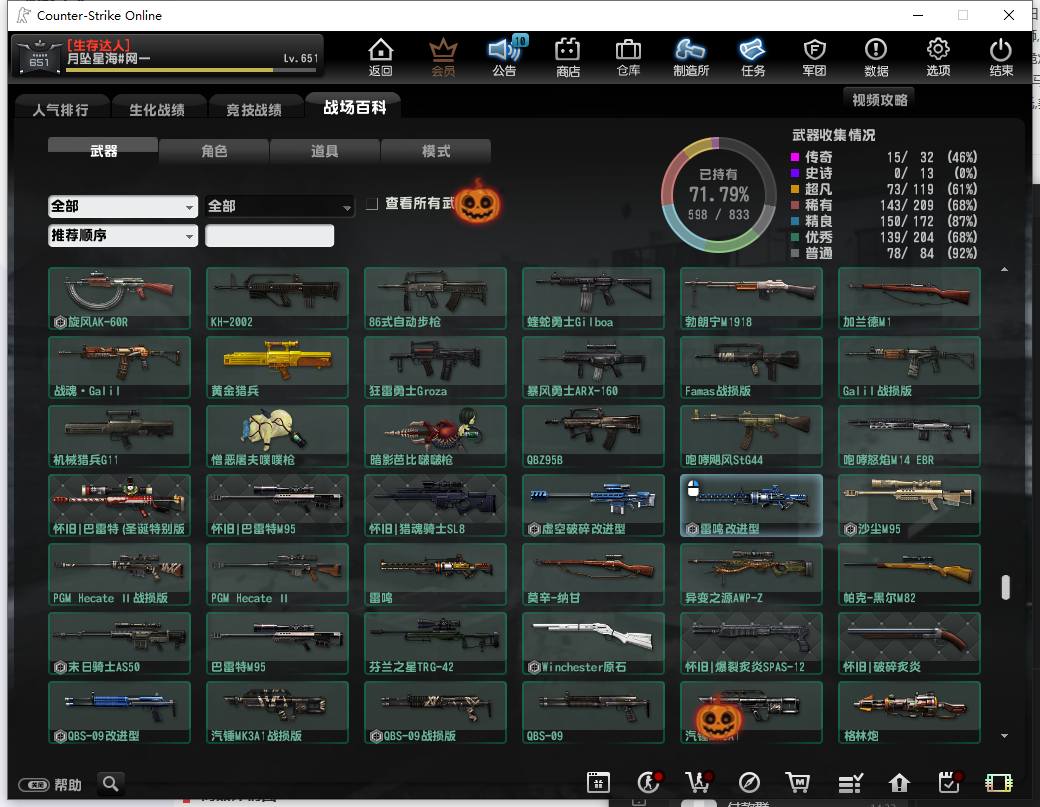
Task: Click the checklist icon in bottom bar
Action: (x=850, y=783)
